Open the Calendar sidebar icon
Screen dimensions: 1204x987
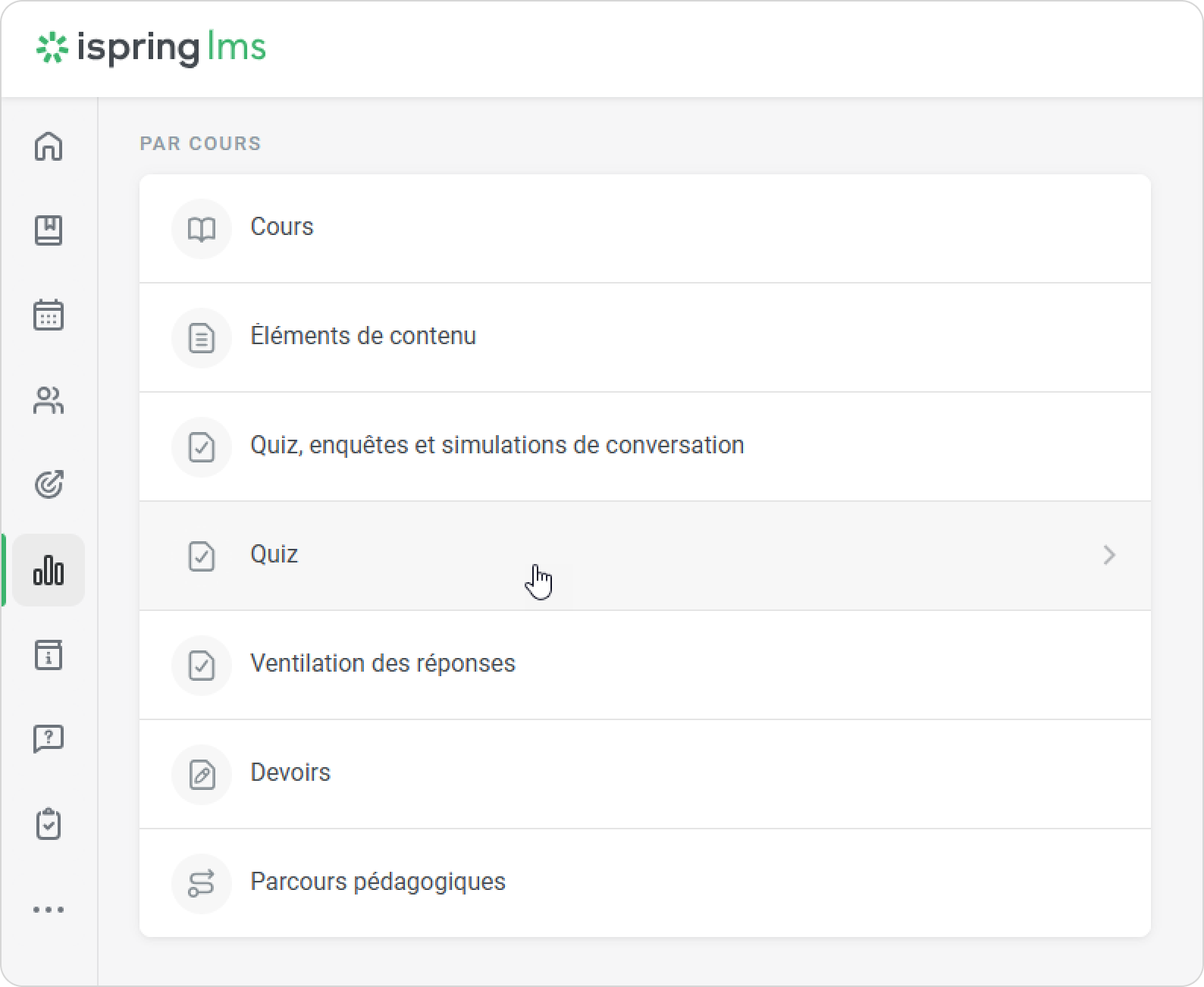[49, 315]
